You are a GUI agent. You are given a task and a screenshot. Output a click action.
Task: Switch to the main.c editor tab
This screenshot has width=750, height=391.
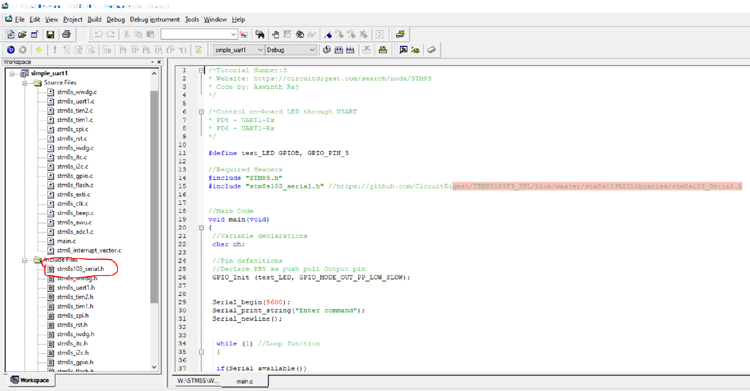245,381
